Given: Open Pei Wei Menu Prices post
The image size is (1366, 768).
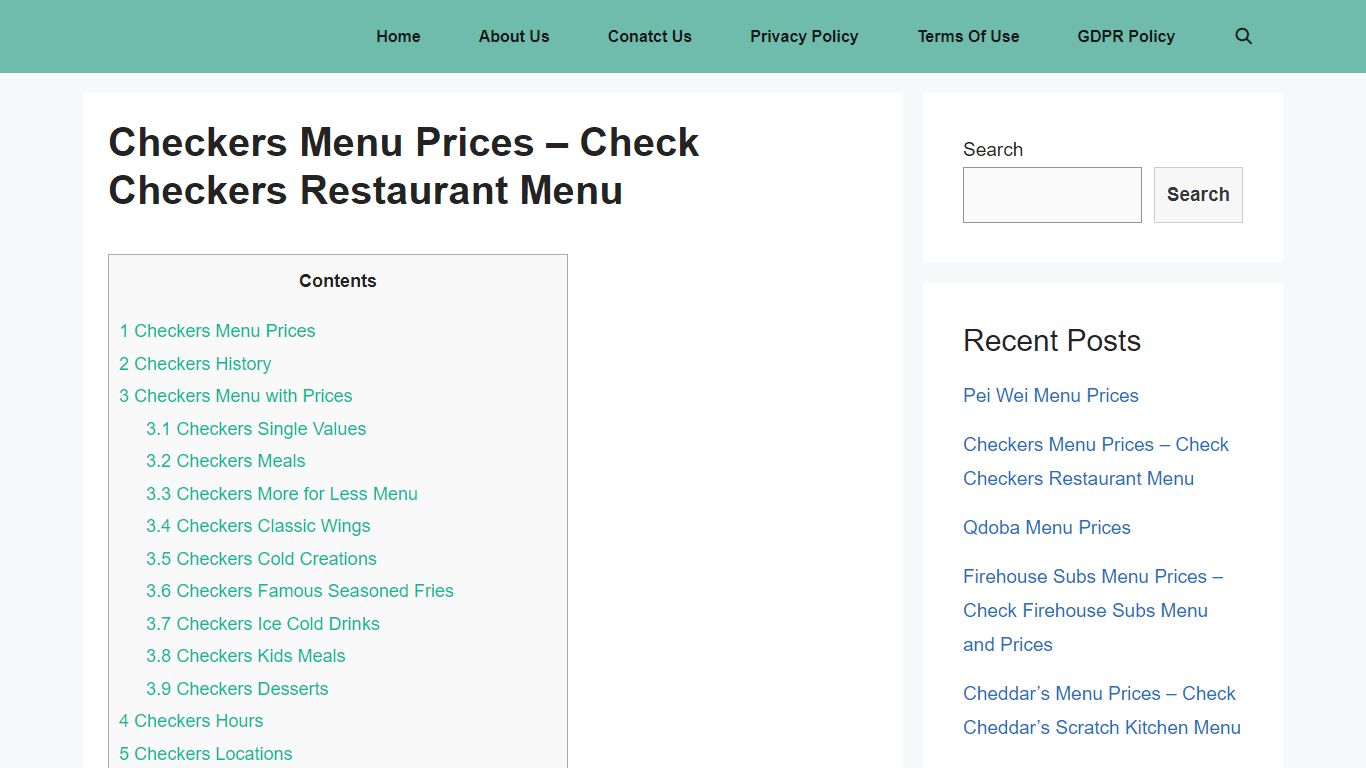Looking at the screenshot, I should [x=1051, y=395].
